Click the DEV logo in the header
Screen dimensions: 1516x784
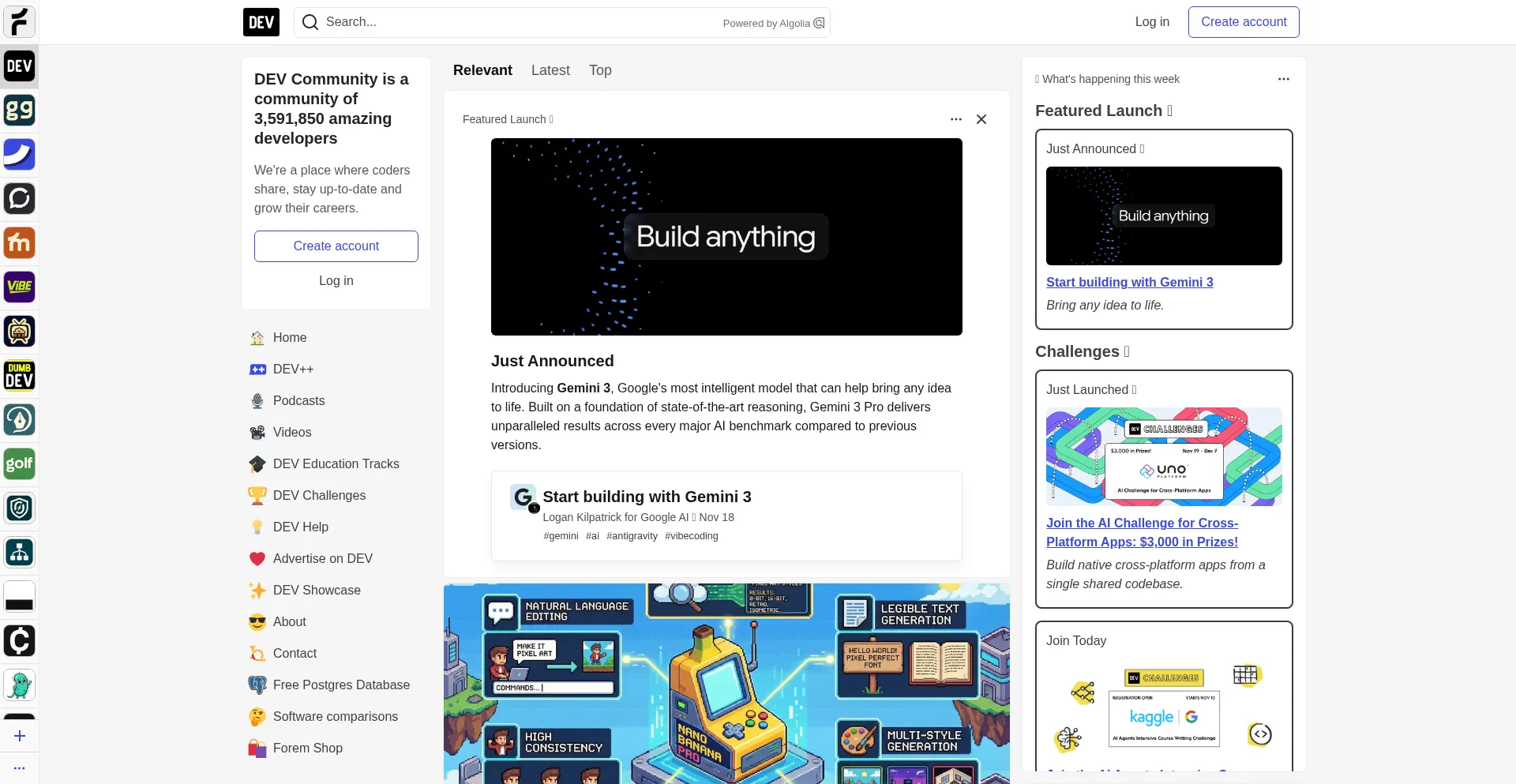click(261, 22)
